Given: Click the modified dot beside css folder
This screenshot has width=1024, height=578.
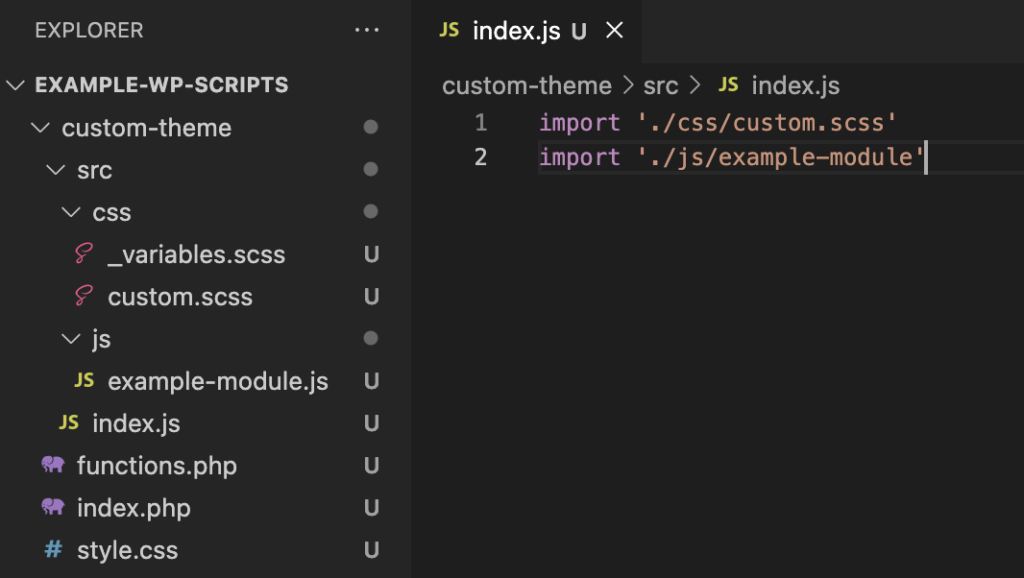Looking at the screenshot, I should [370, 211].
